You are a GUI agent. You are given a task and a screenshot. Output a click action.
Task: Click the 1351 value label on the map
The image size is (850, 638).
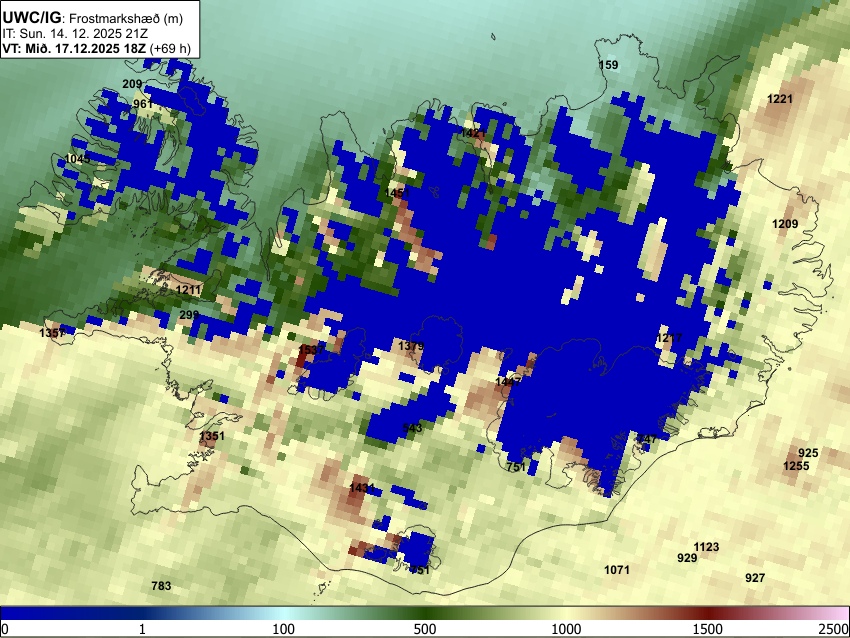click(x=211, y=436)
